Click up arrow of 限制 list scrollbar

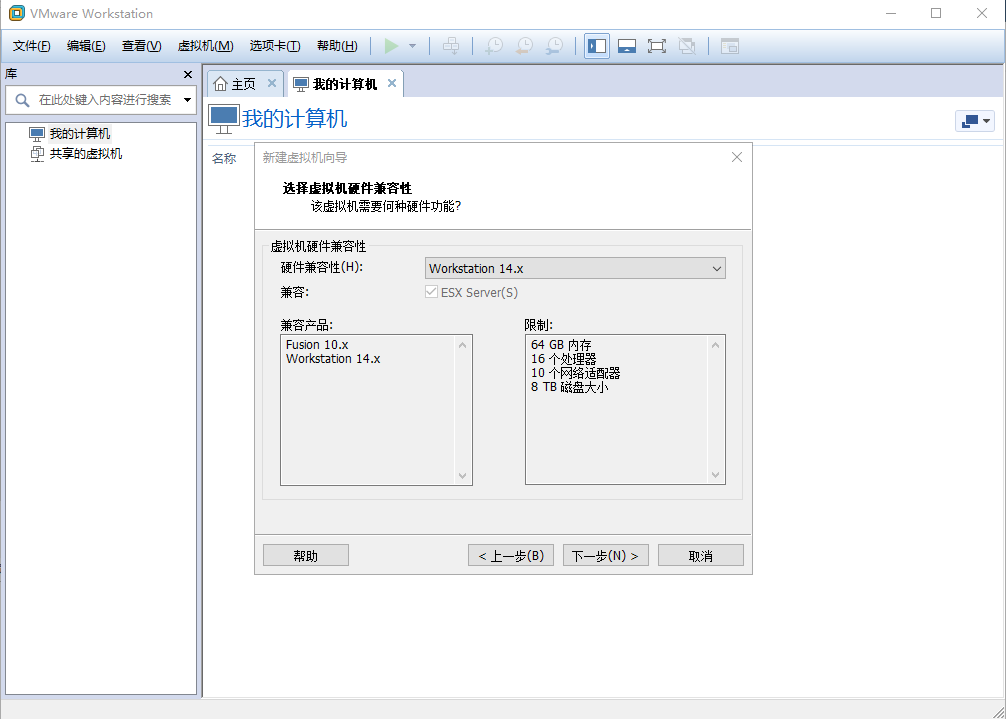715,345
